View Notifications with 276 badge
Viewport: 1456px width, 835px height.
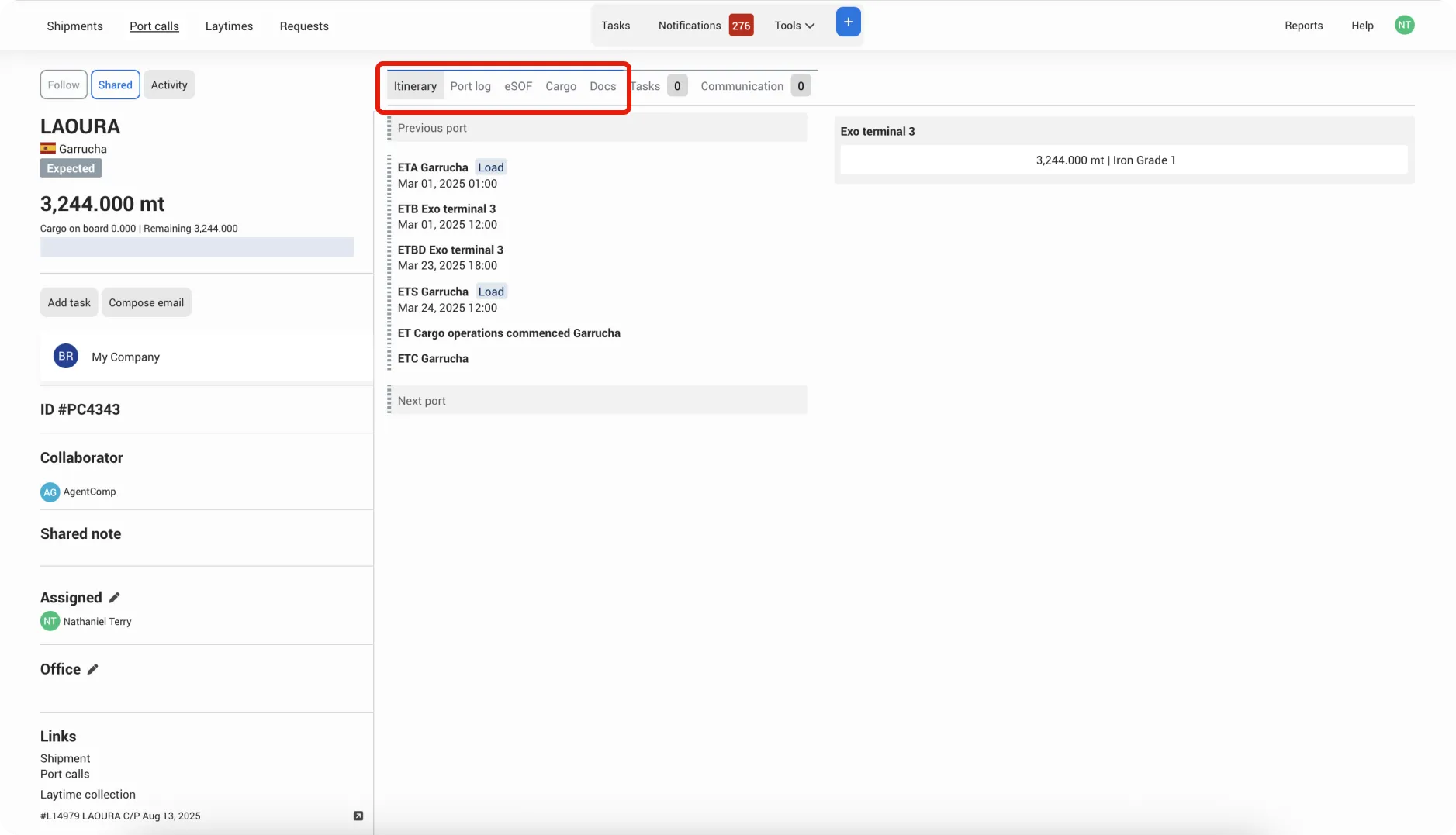coord(705,26)
